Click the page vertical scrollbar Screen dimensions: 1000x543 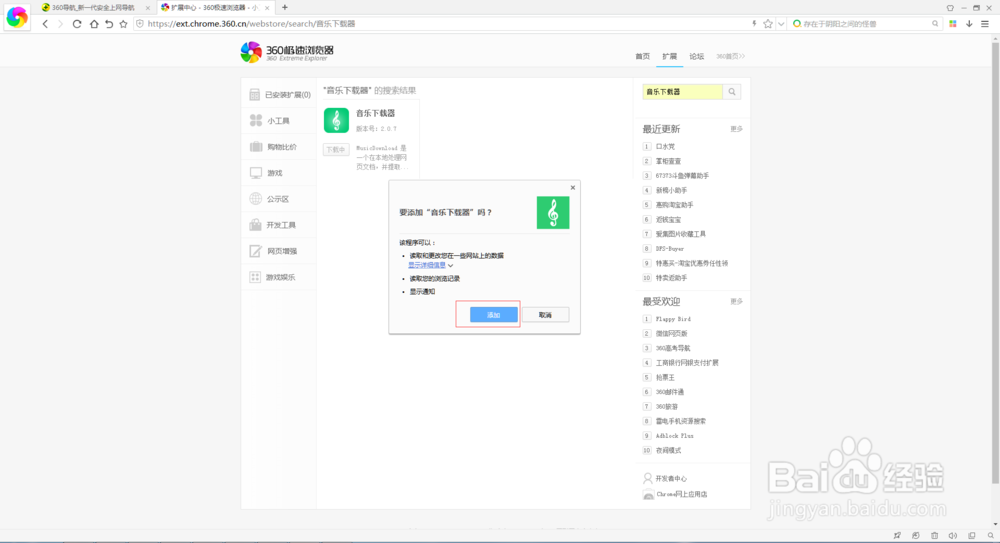point(996,263)
